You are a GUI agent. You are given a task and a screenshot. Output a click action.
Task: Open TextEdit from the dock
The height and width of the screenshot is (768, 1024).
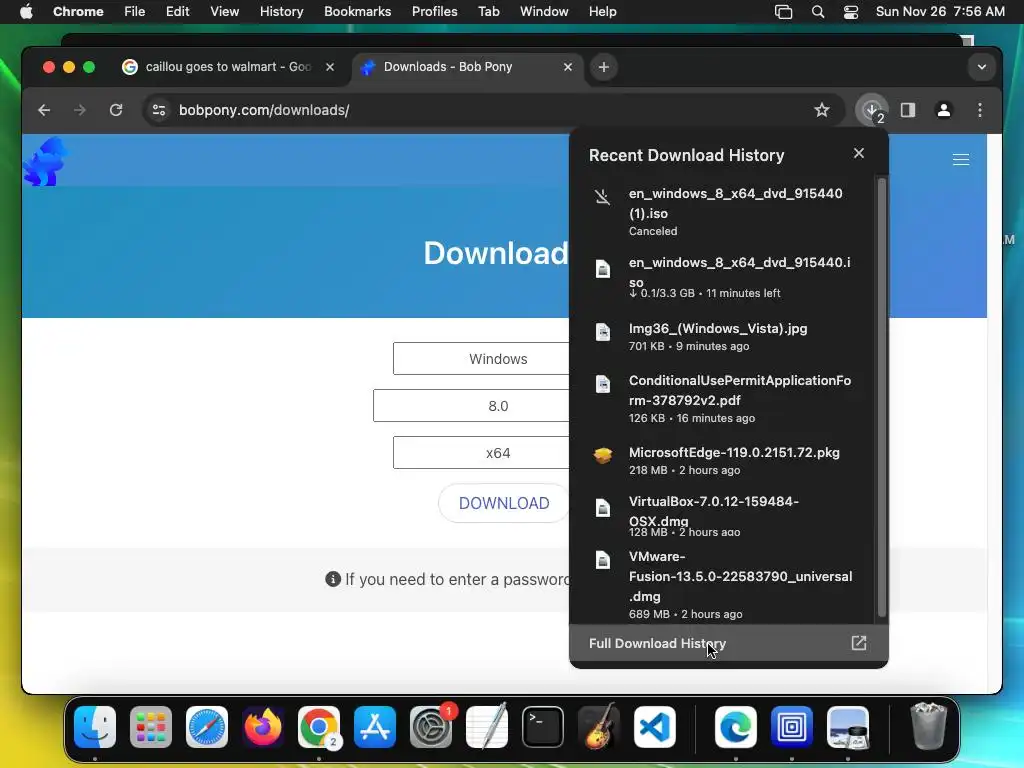click(x=487, y=726)
